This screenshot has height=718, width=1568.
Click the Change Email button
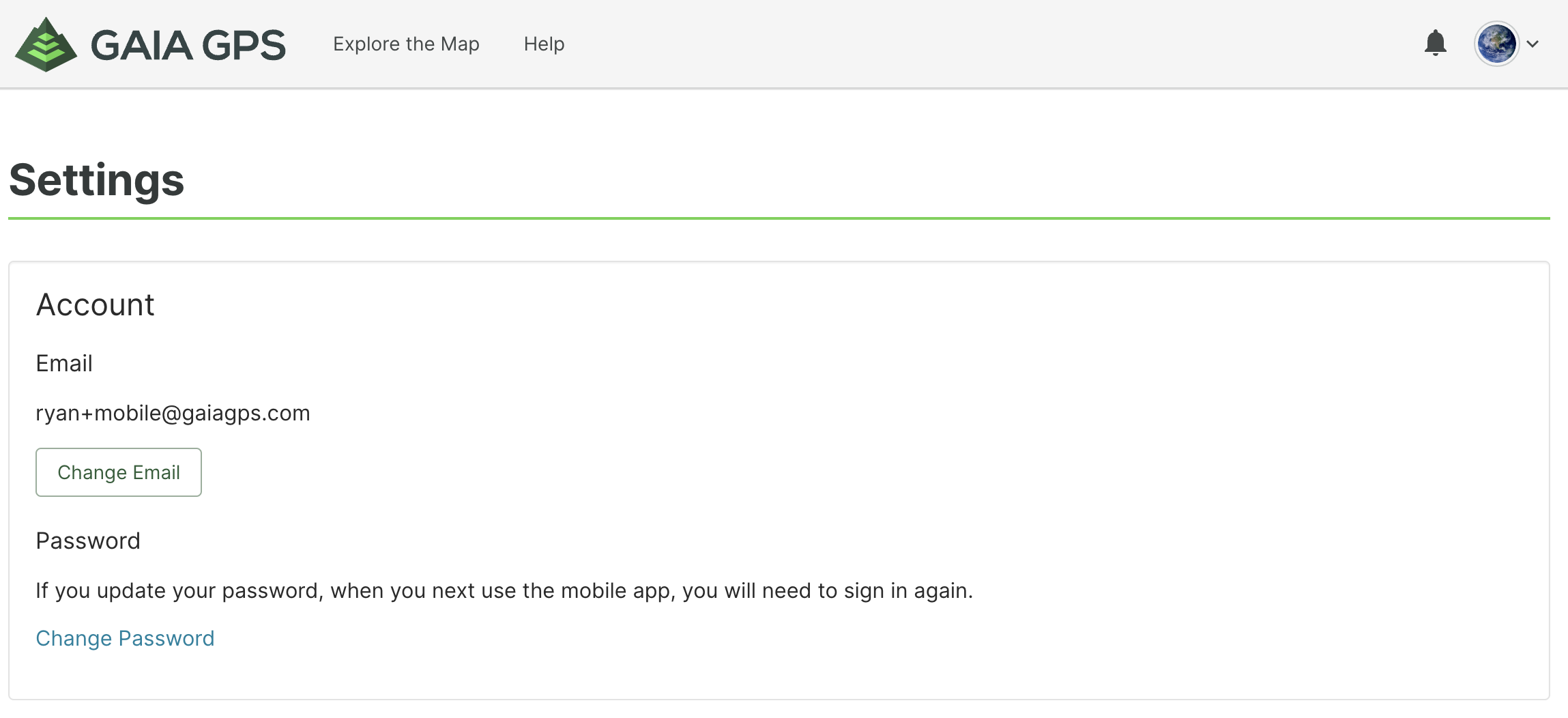(x=119, y=472)
